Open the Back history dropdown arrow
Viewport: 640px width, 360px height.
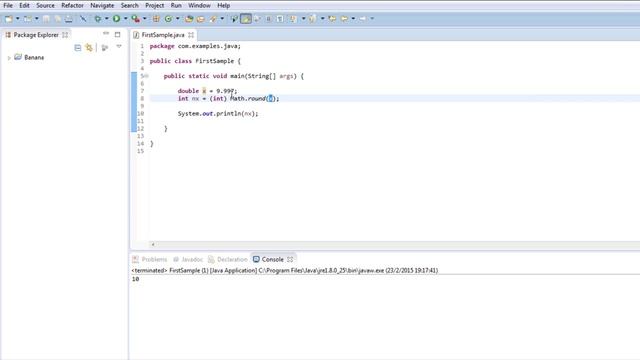(x=353, y=19)
